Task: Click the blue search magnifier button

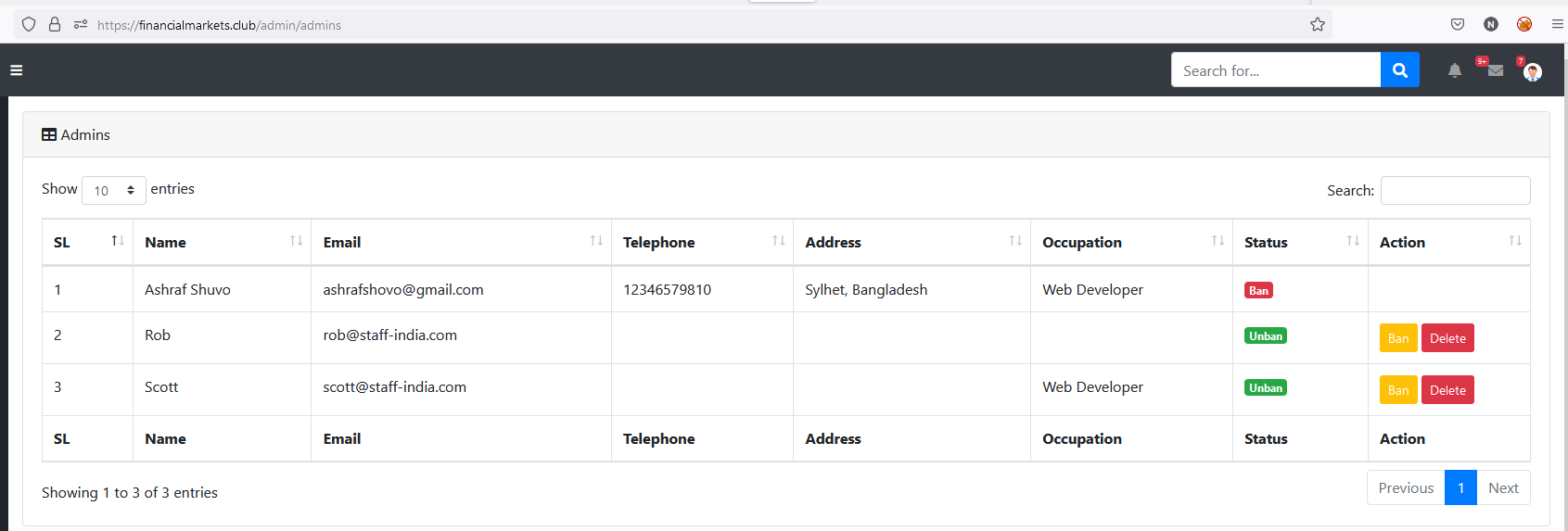Action: coord(1399,70)
